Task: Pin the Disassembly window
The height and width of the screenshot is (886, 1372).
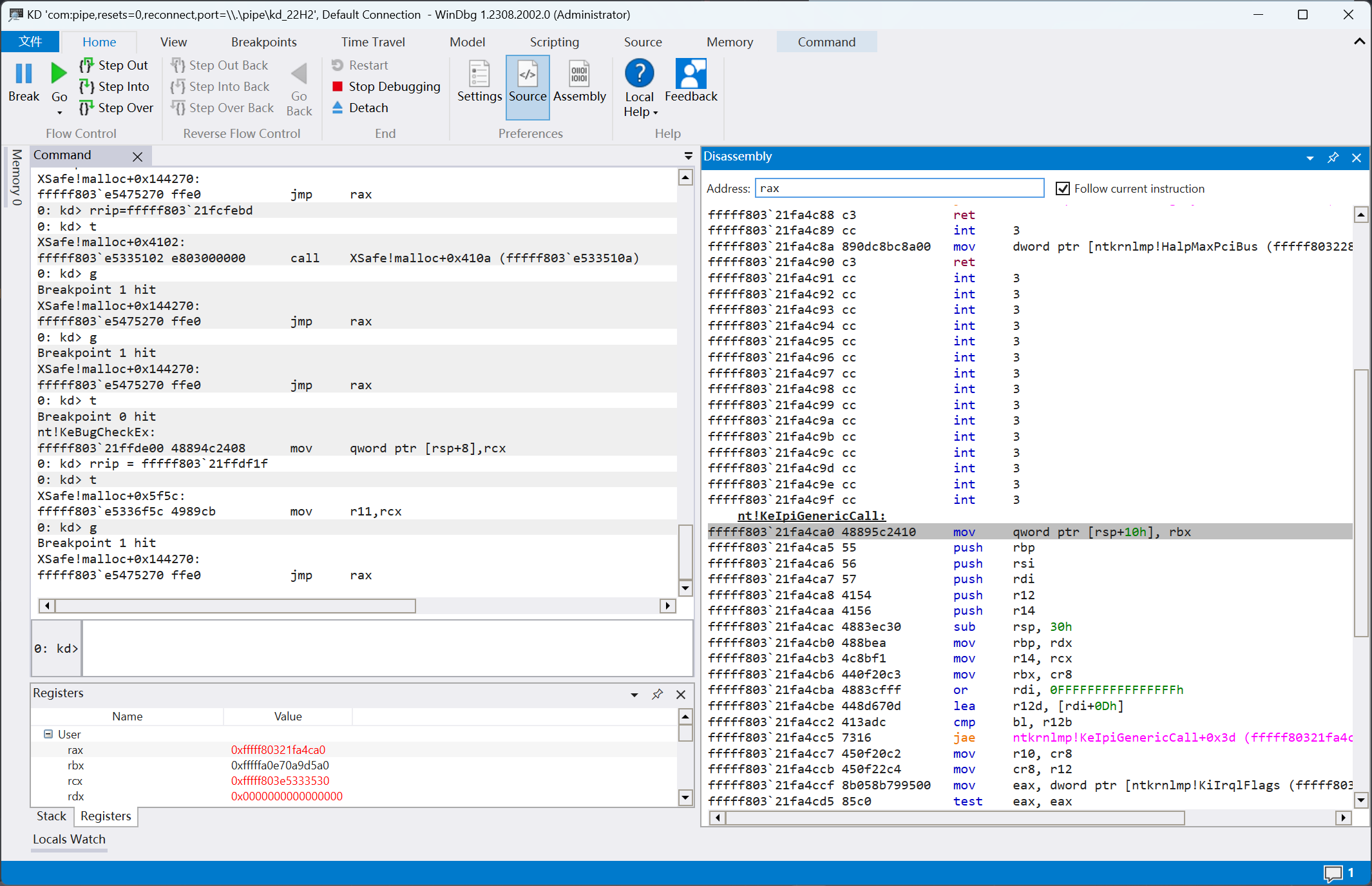Action: [1333, 157]
